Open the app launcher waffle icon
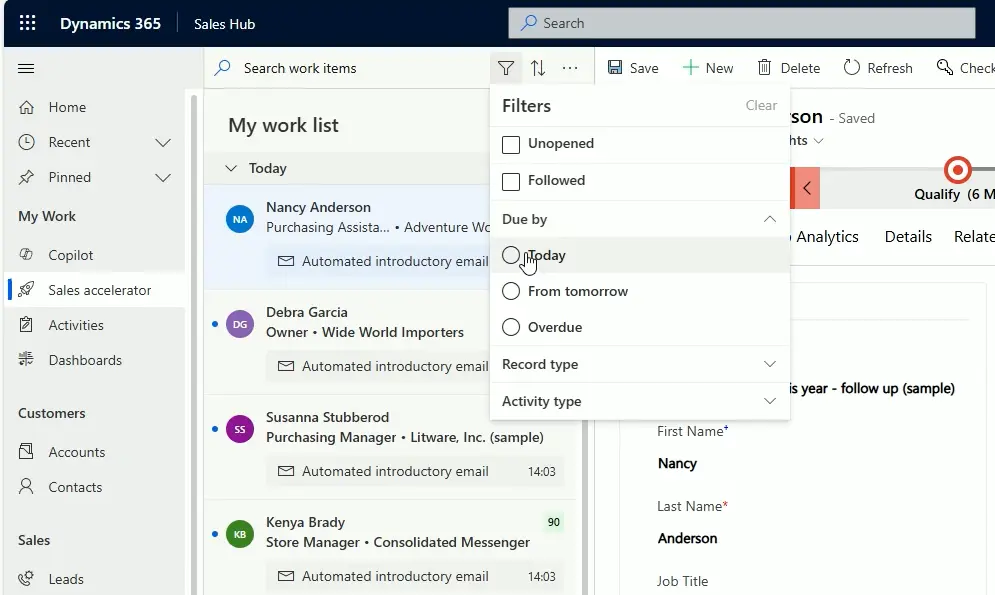995x595 pixels. click(27, 23)
